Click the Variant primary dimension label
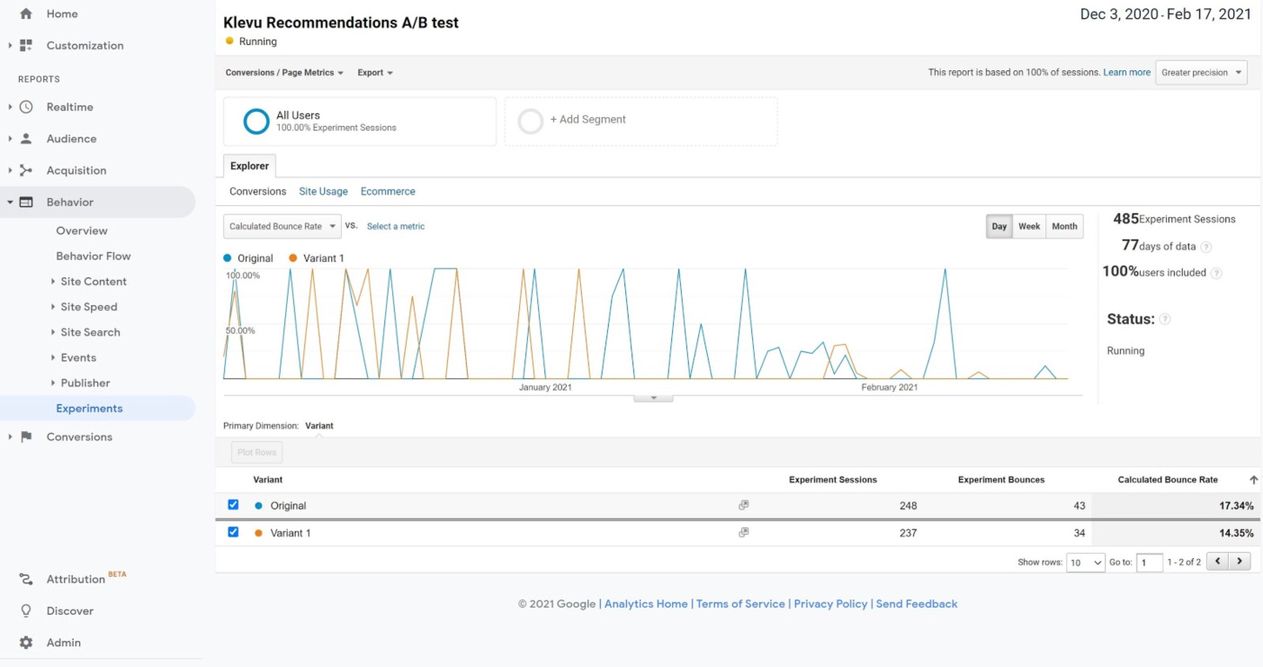The height and width of the screenshot is (667, 1263). [319, 426]
